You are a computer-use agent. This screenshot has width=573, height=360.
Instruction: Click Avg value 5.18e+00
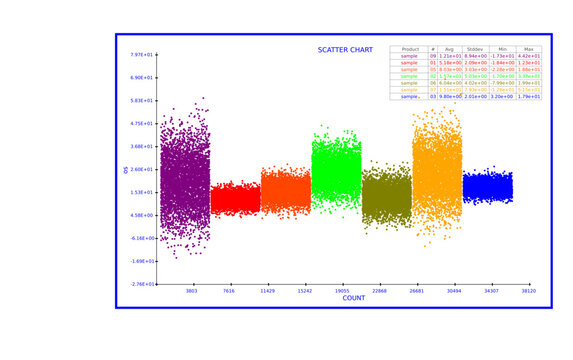pyautogui.click(x=450, y=63)
